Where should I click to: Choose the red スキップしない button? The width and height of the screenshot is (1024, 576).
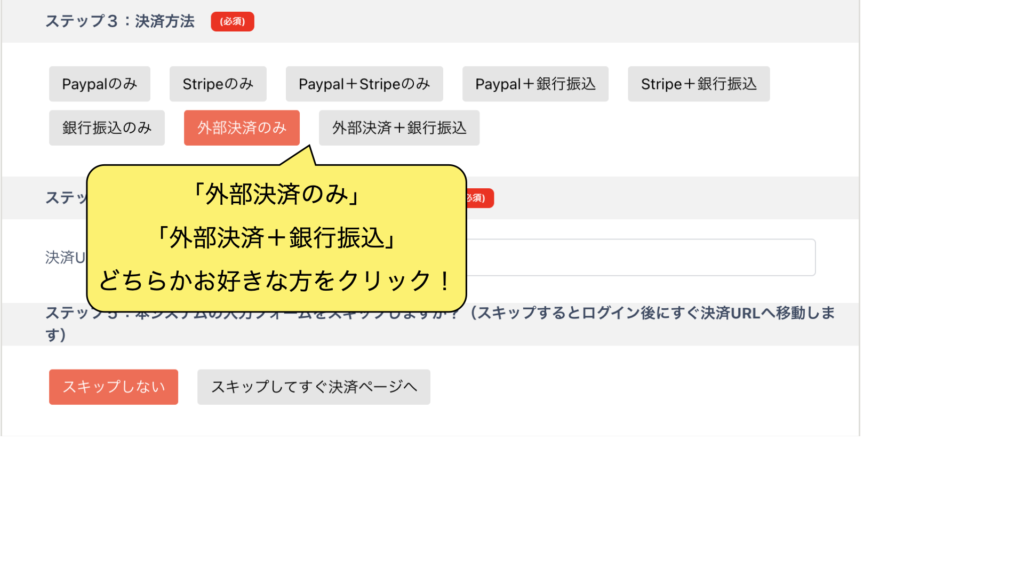coord(113,387)
